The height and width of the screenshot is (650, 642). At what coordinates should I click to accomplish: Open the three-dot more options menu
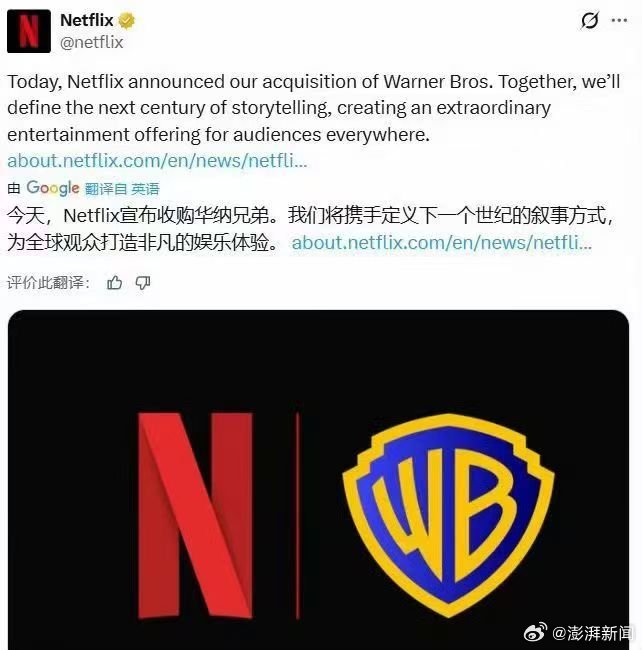coord(619,20)
